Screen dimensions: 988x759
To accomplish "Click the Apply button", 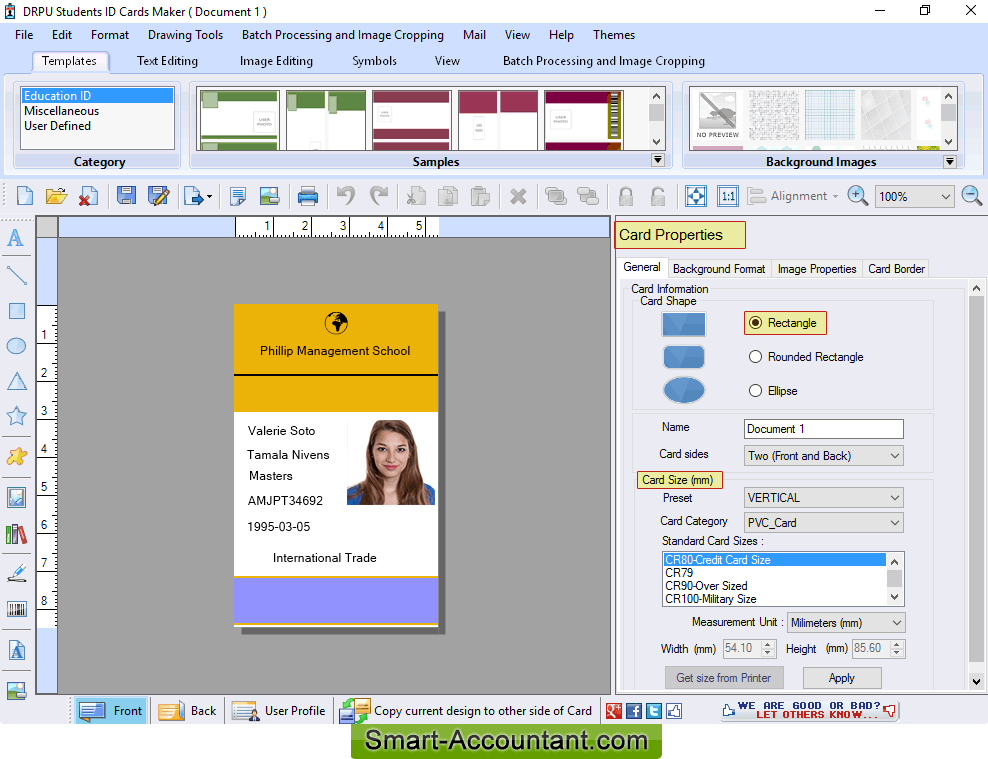I will click(842, 678).
